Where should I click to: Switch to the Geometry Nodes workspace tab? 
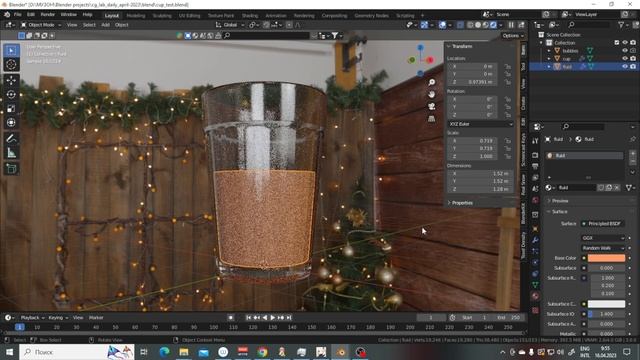(x=371, y=16)
